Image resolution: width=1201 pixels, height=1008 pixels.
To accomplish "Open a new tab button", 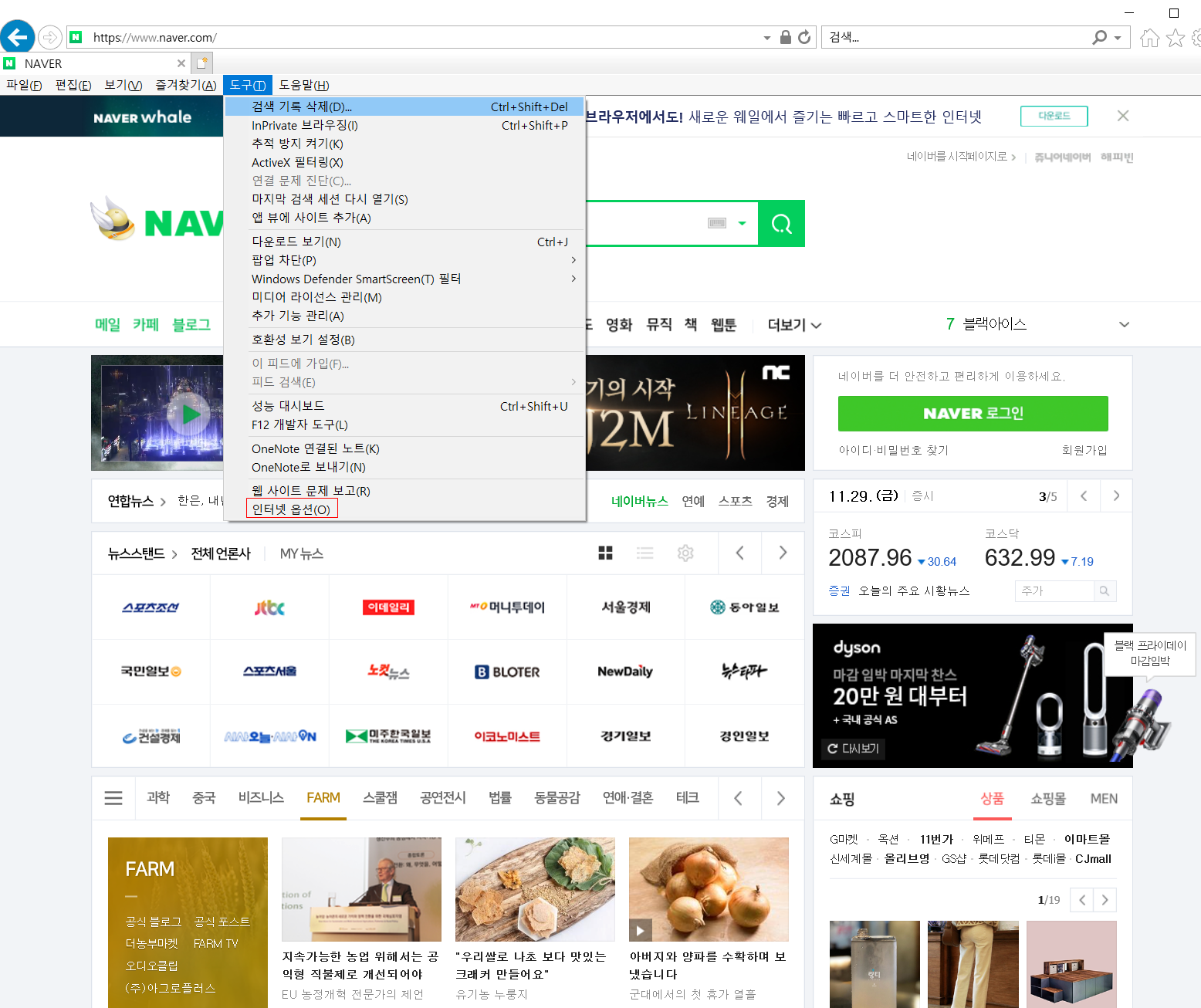I will pos(202,63).
